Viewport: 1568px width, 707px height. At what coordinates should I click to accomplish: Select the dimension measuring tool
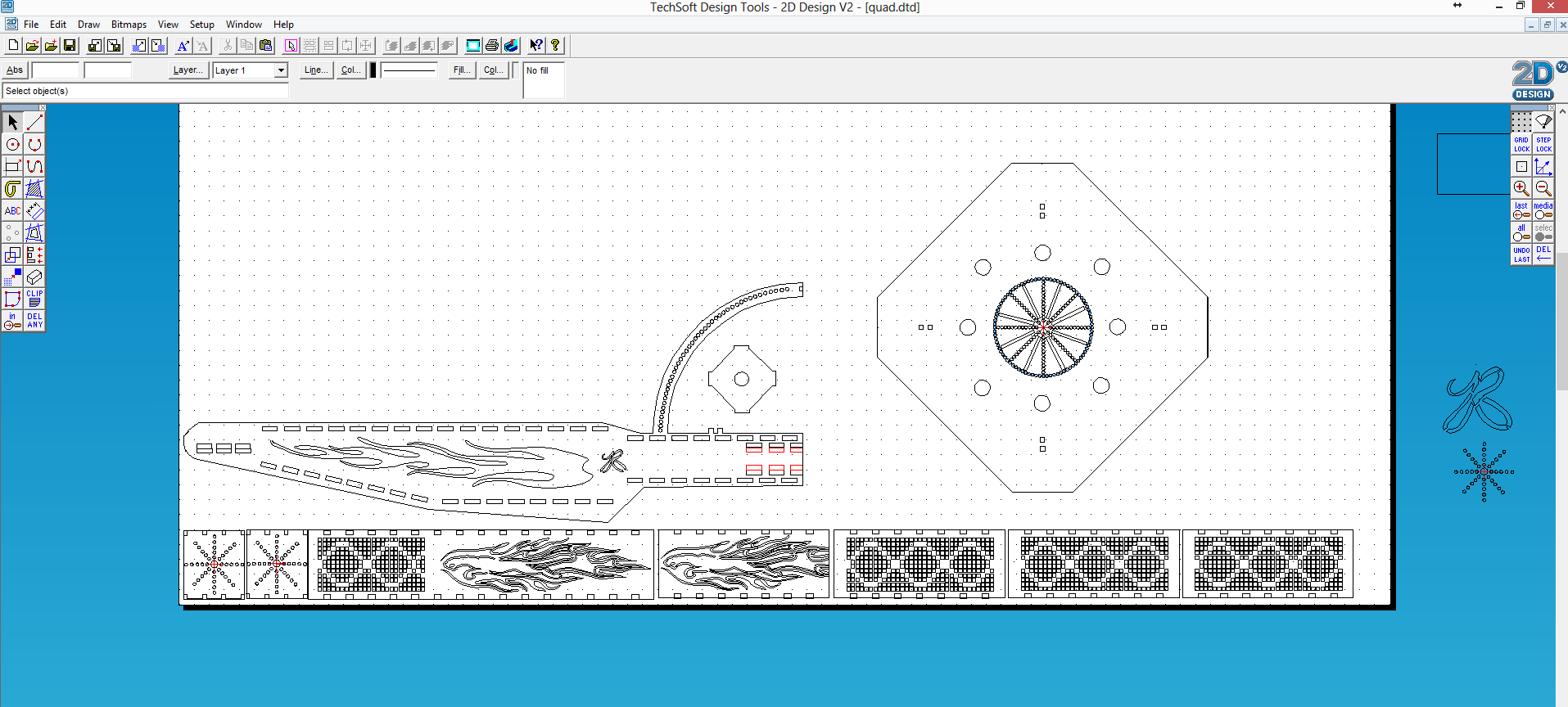pos(34,211)
